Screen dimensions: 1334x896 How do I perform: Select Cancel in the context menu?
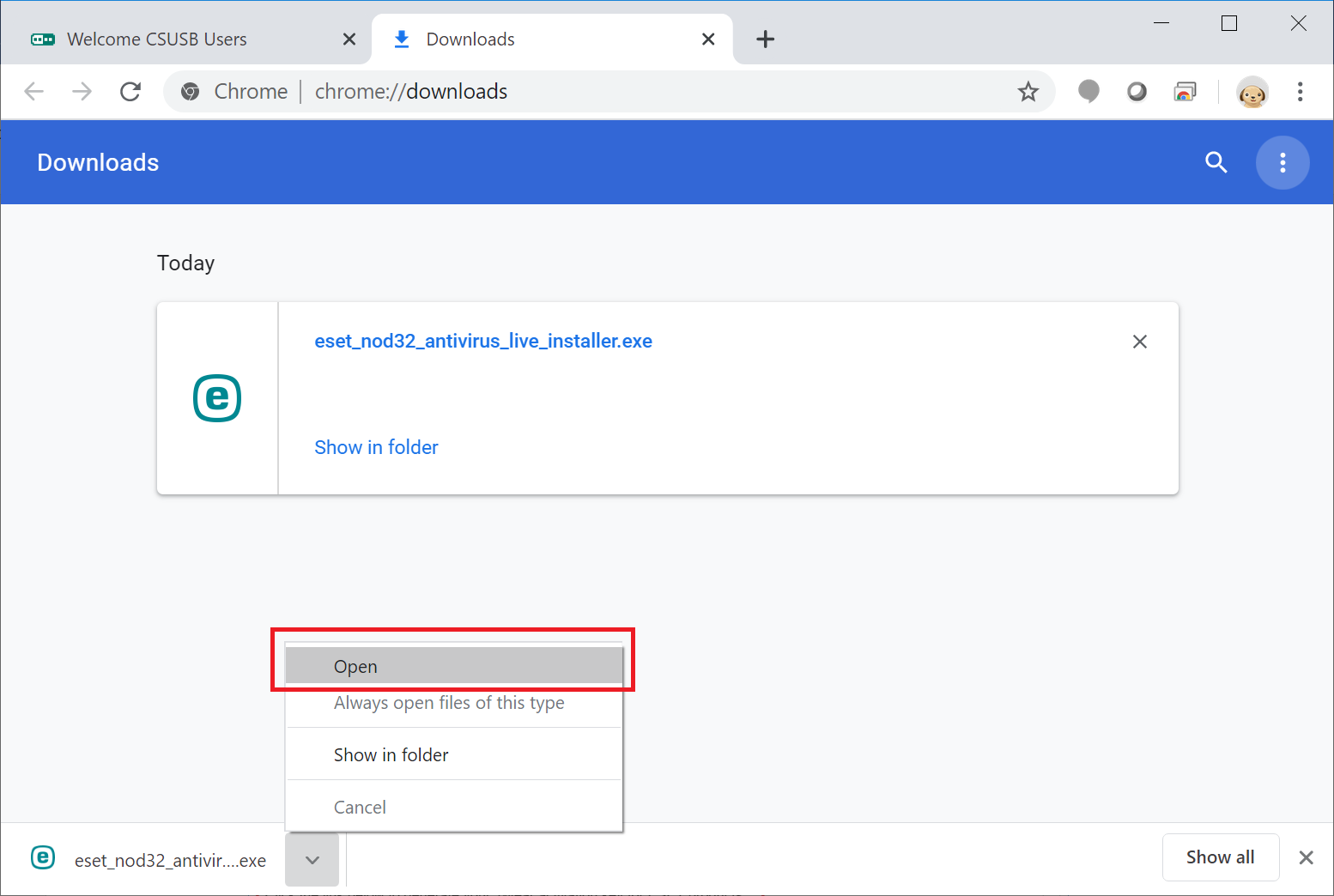pos(454,807)
